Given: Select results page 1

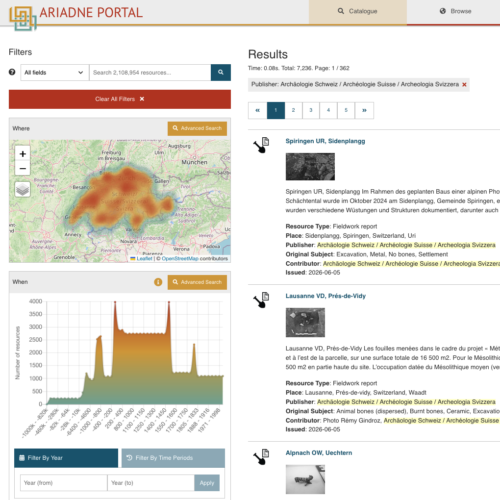Looking at the screenshot, I should tap(276, 110).
